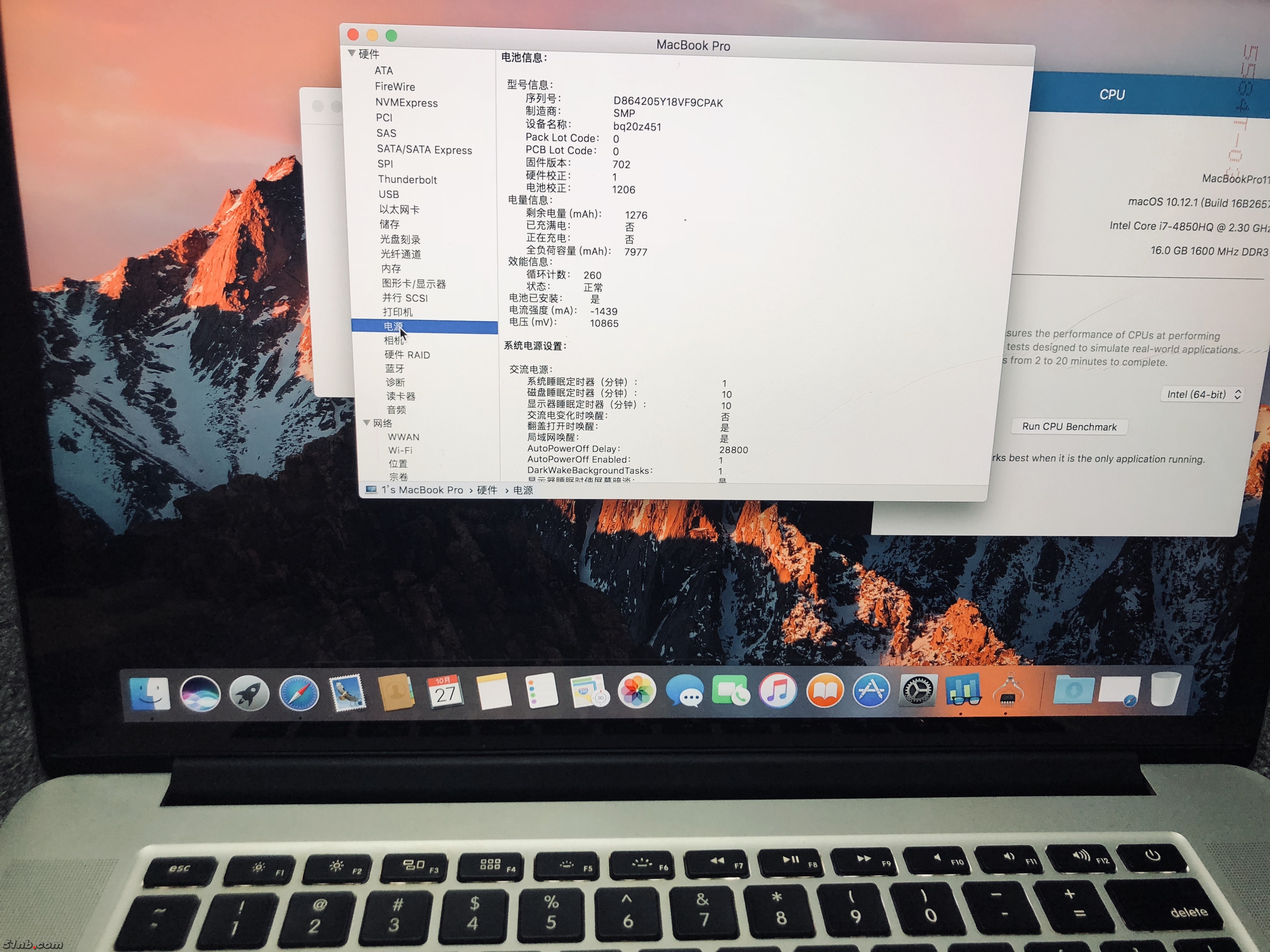Collapse the 硬件 hardware tree section
1270x952 pixels.
click(x=352, y=54)
